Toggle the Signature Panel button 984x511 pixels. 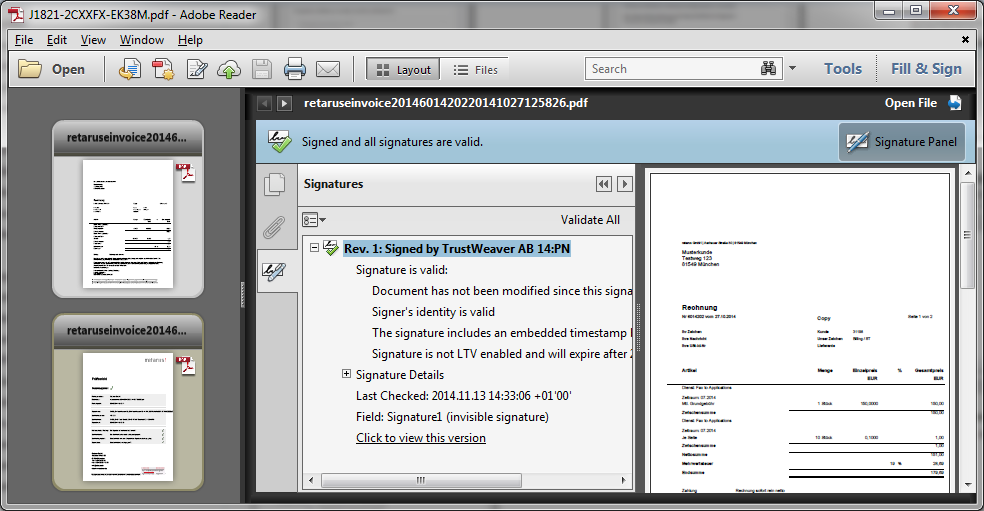(901, 142)
